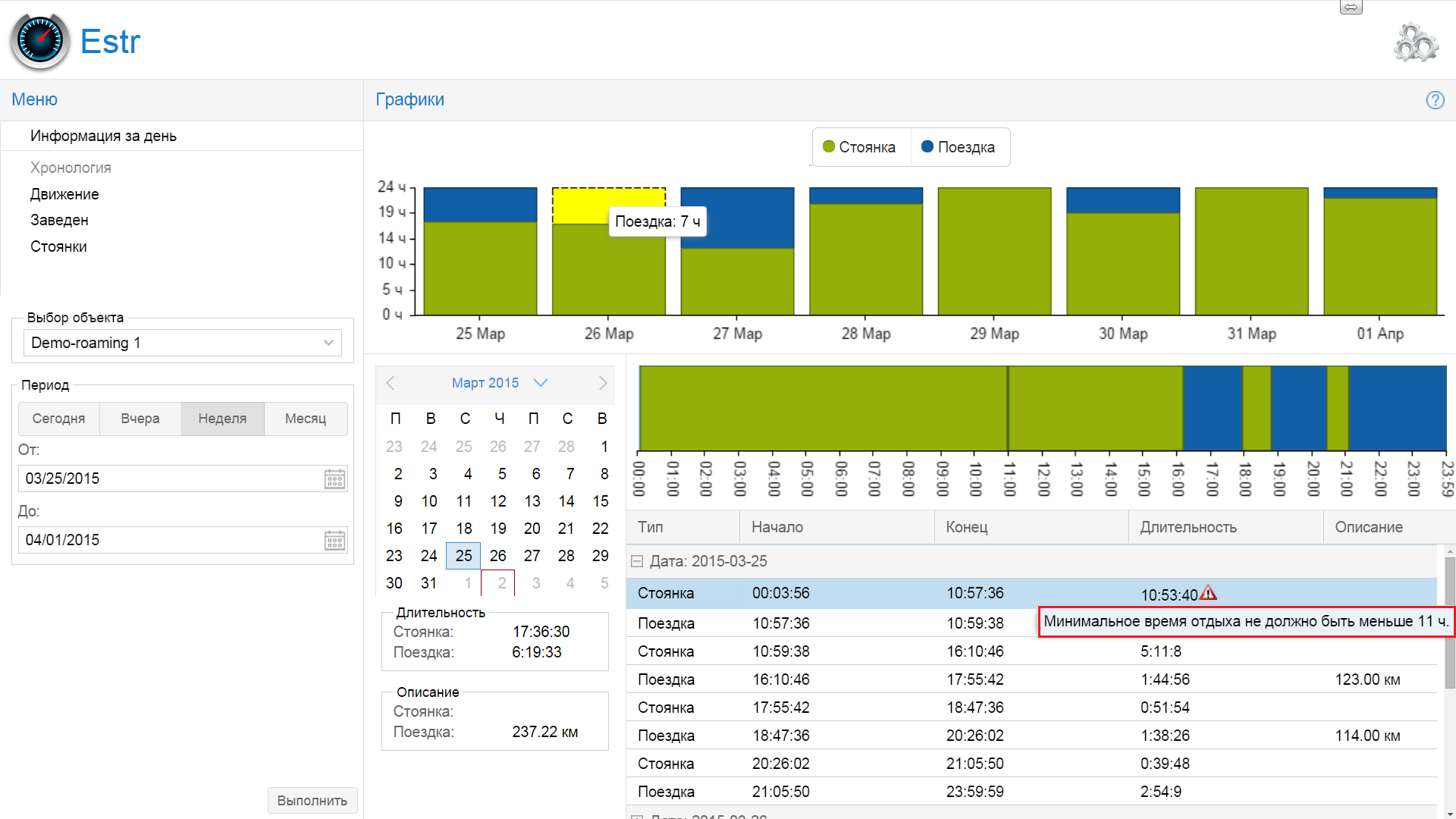
Task: Go to the next calendar month
Action: (x=603, y=383)
